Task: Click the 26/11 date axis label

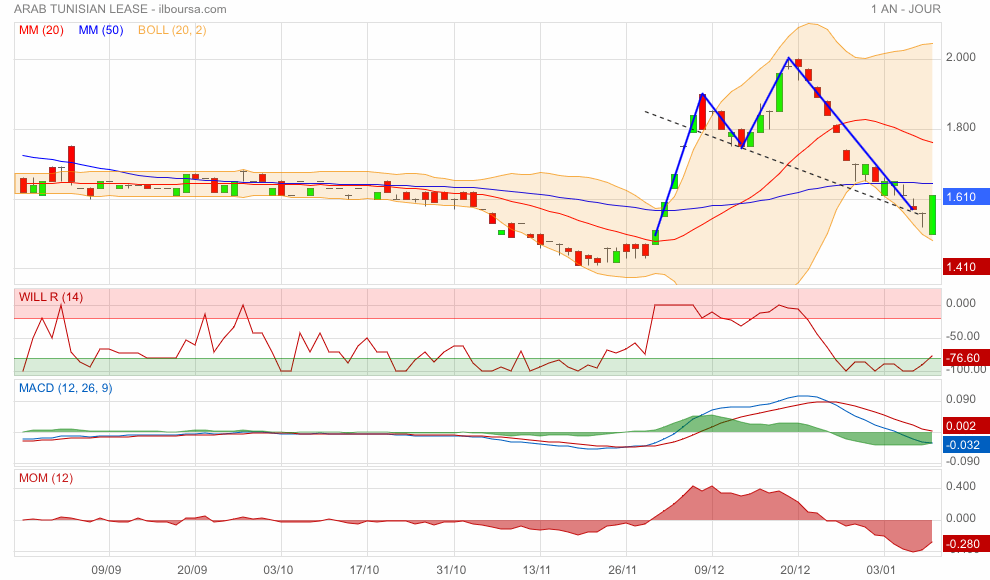Action: point(623,570)
